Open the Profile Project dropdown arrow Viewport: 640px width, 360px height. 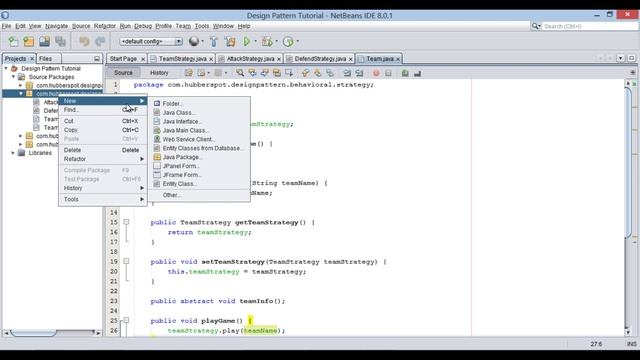click(x=298, y=41)
